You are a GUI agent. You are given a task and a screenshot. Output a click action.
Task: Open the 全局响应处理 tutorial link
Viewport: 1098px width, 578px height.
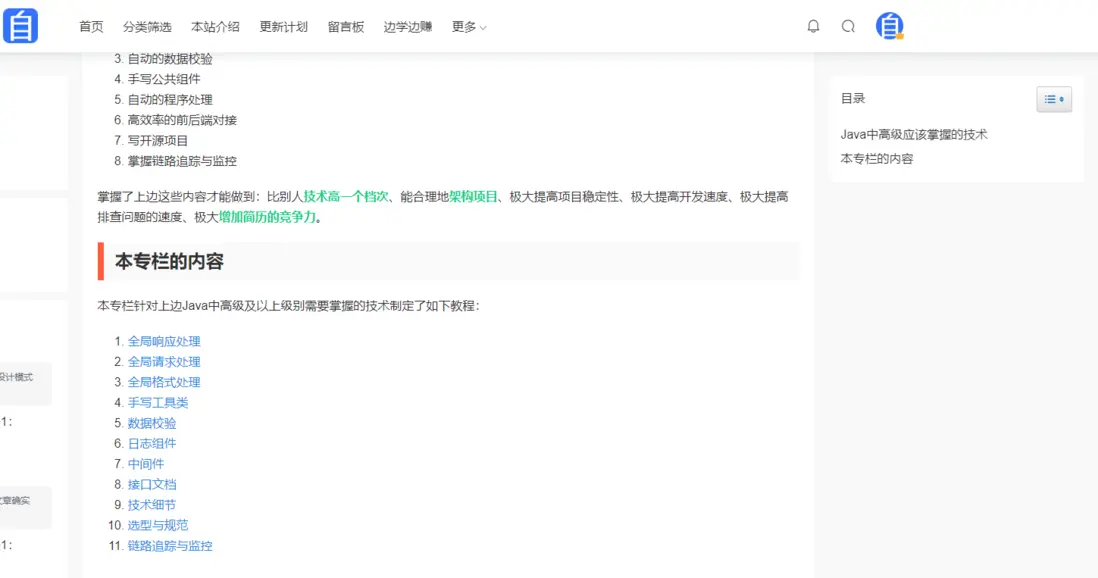[x=164, y=340]
